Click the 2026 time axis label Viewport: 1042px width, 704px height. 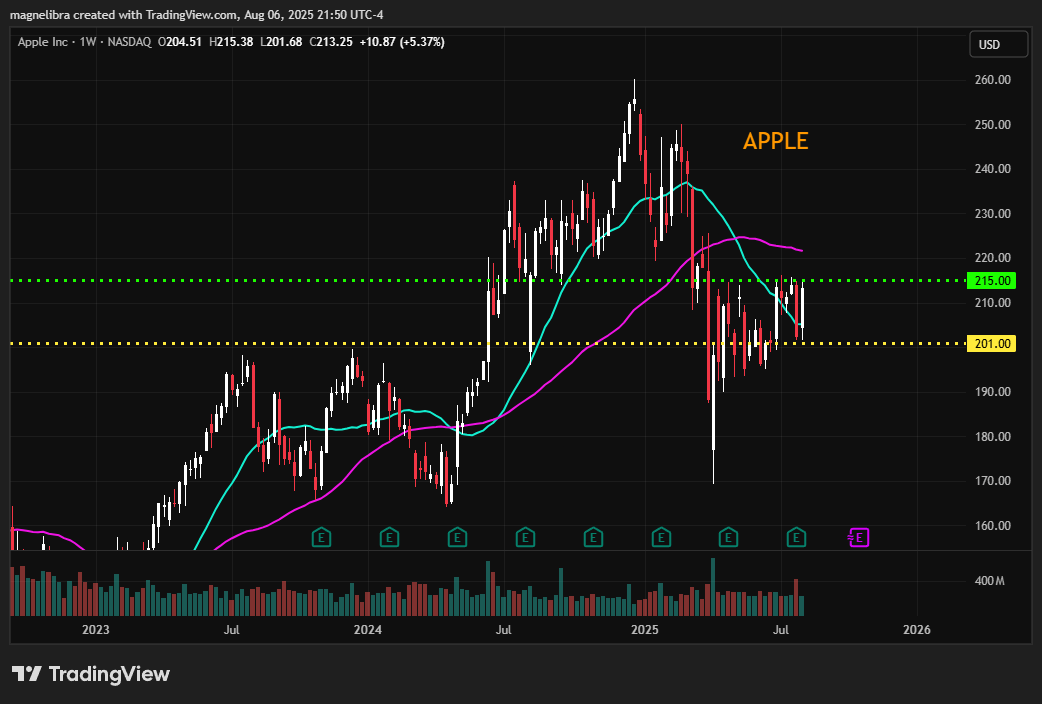coord(916,630)
